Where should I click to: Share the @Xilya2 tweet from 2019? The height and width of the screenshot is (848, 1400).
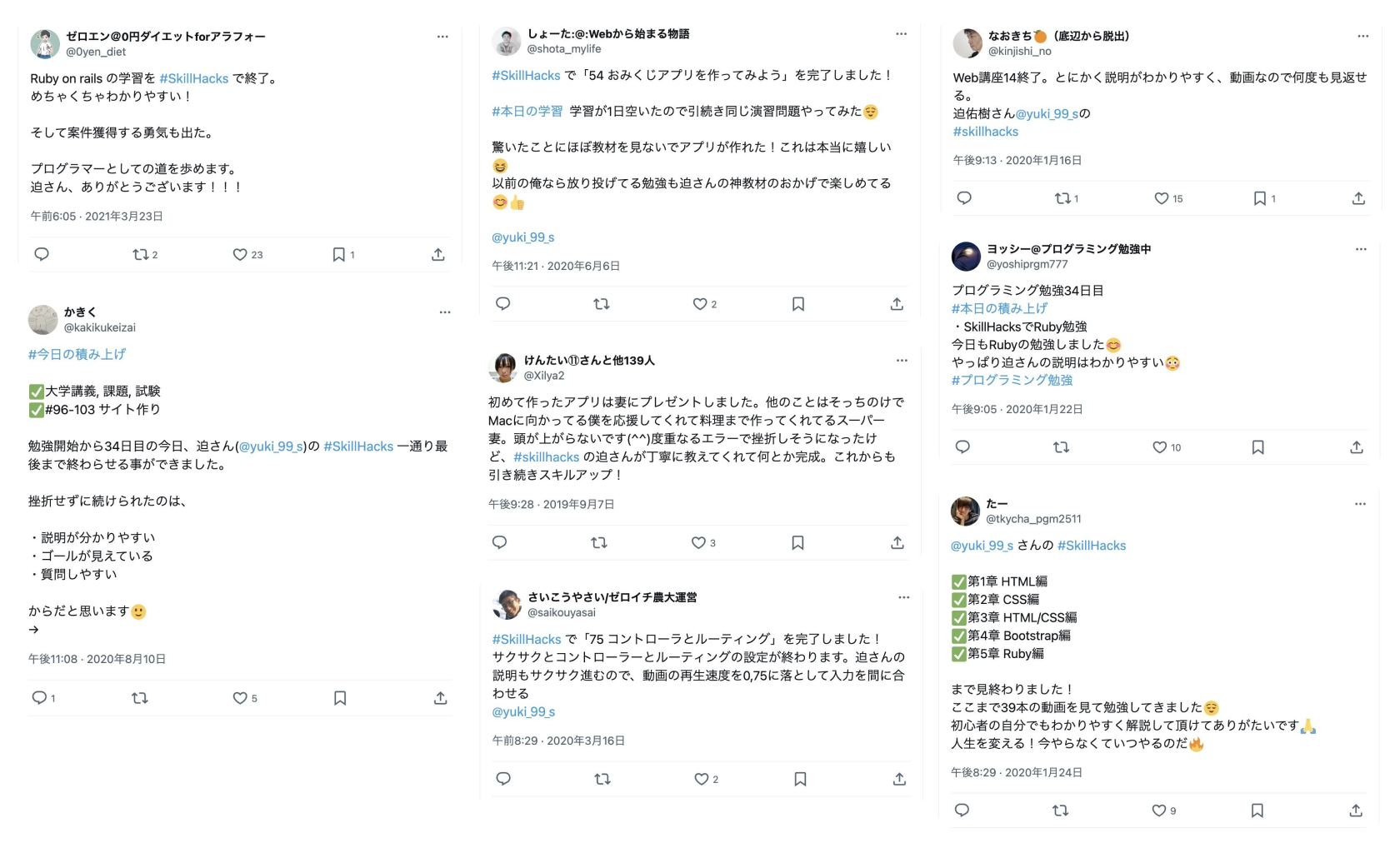point(897,543)
